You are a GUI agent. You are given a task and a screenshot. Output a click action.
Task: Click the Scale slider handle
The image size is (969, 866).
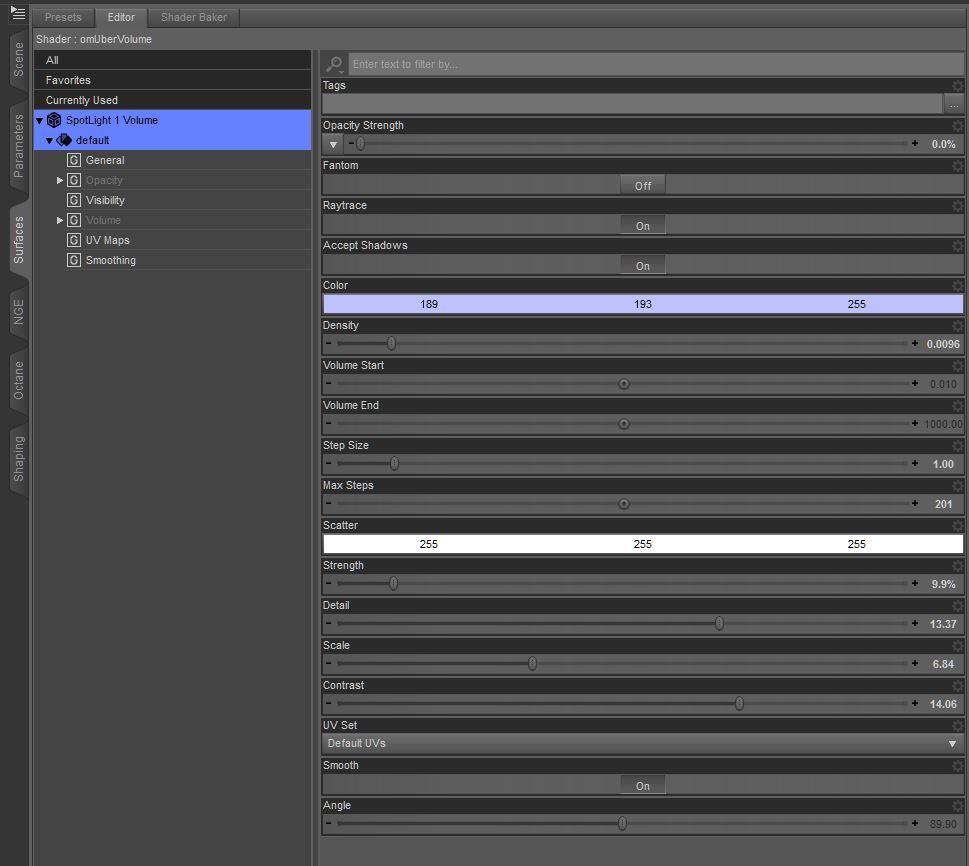tap(532, 663)
